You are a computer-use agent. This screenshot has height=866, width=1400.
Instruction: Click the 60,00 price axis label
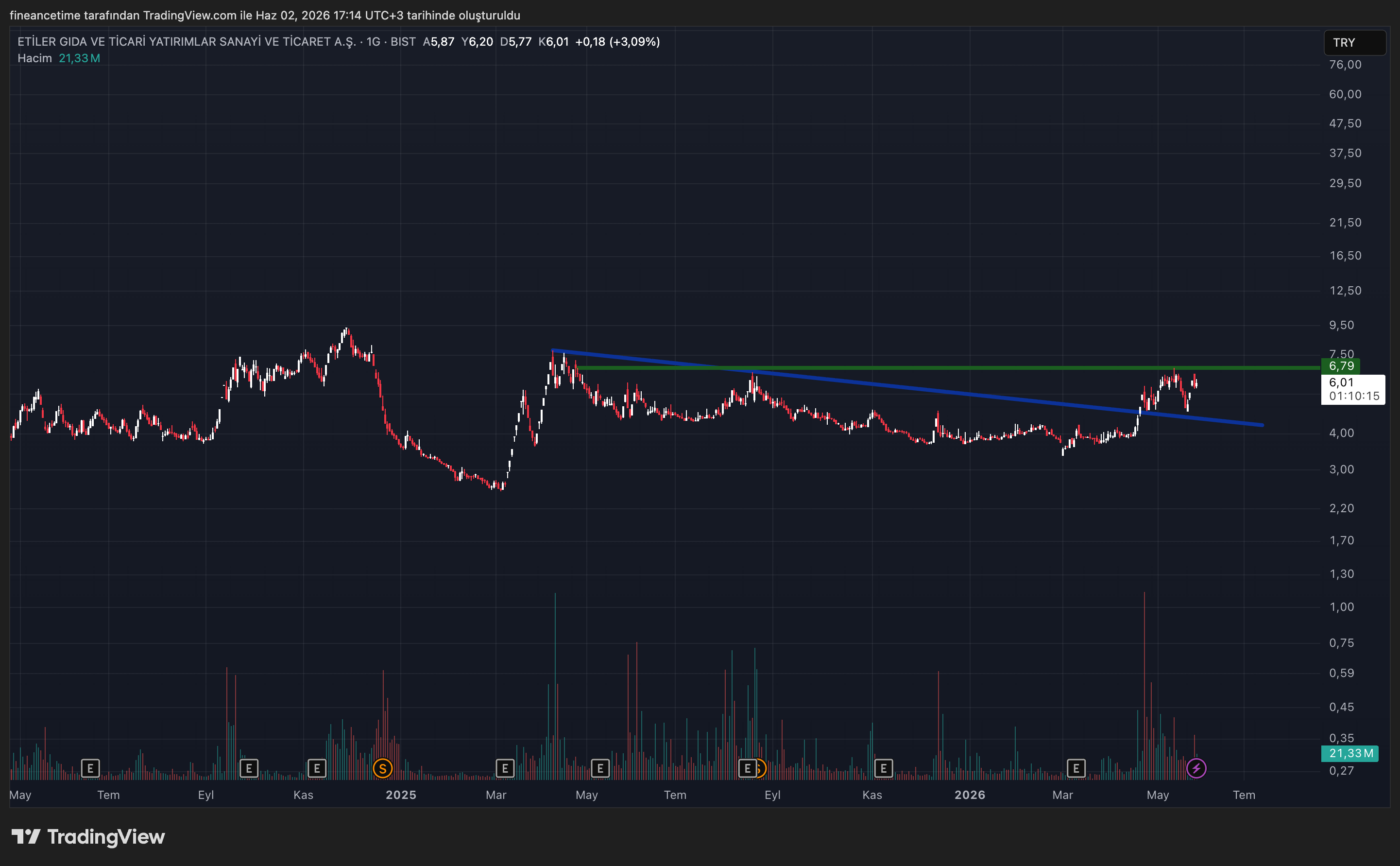click(1345, 94)
